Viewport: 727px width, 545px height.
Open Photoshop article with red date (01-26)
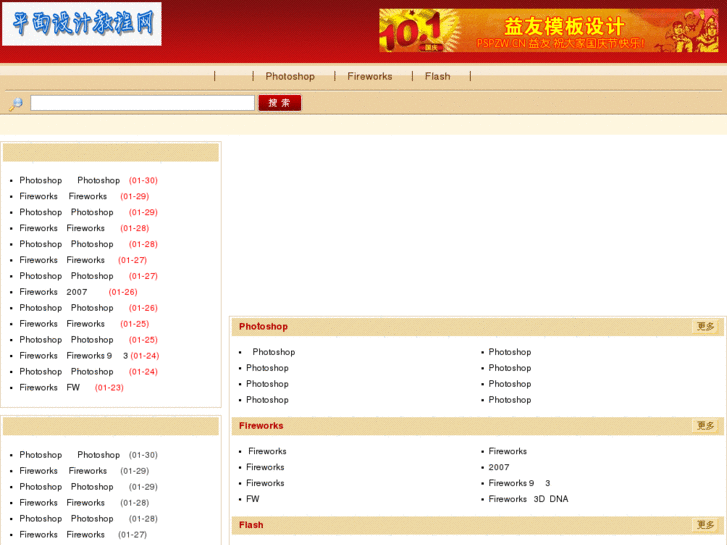click(66, 308)
